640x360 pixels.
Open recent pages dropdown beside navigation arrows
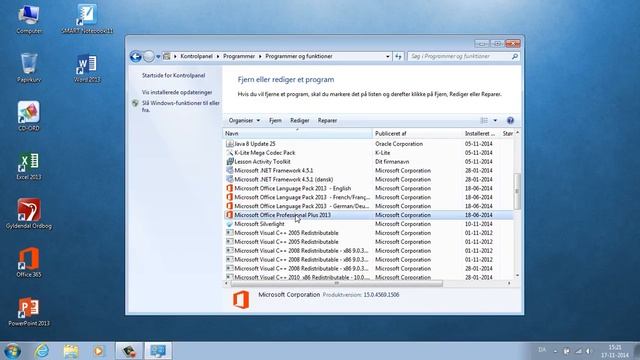click(x=158, y=56)
